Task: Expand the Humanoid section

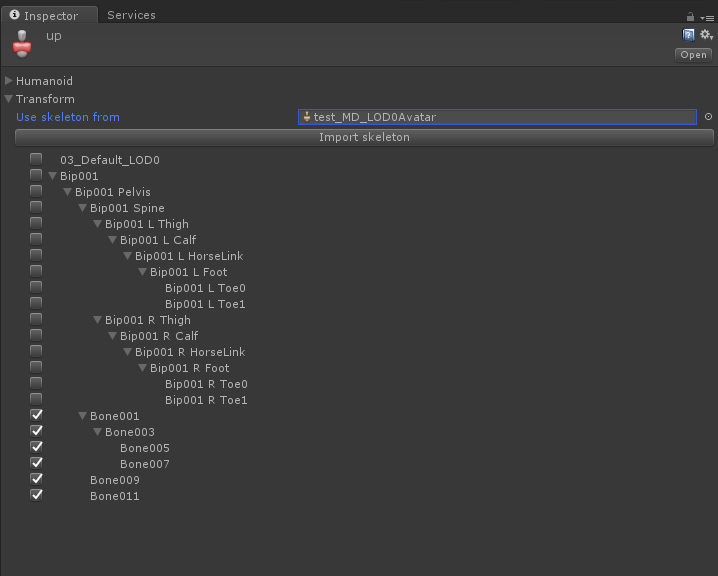Action: pos(9,81)
